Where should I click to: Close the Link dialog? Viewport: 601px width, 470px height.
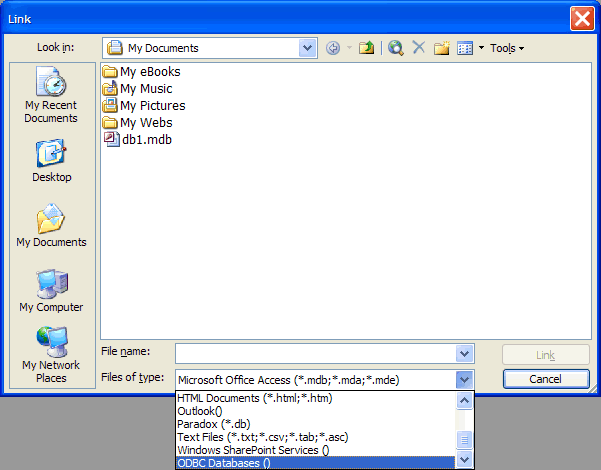point(582,18)
